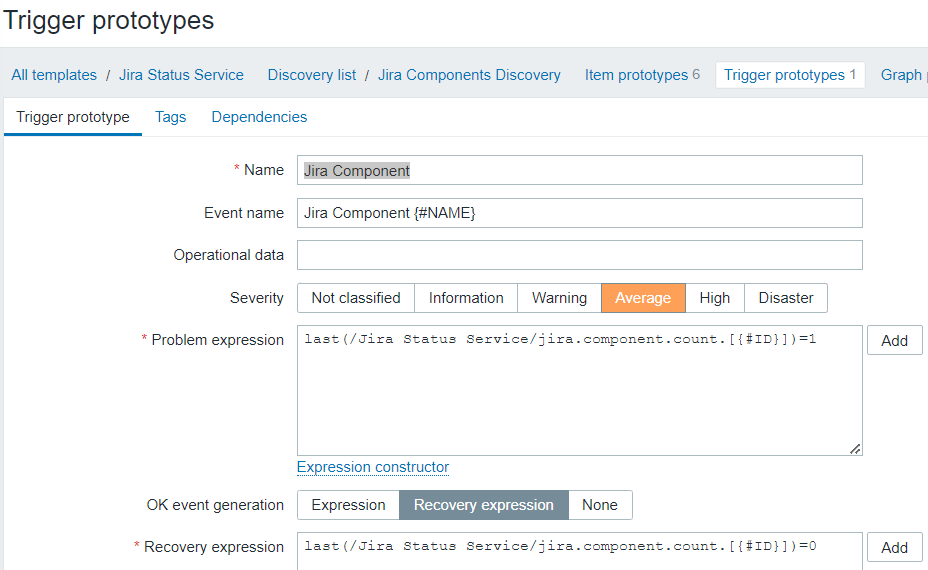928x570 pixels.
Task: Set OK event generation to None
Action: point(600,505)
